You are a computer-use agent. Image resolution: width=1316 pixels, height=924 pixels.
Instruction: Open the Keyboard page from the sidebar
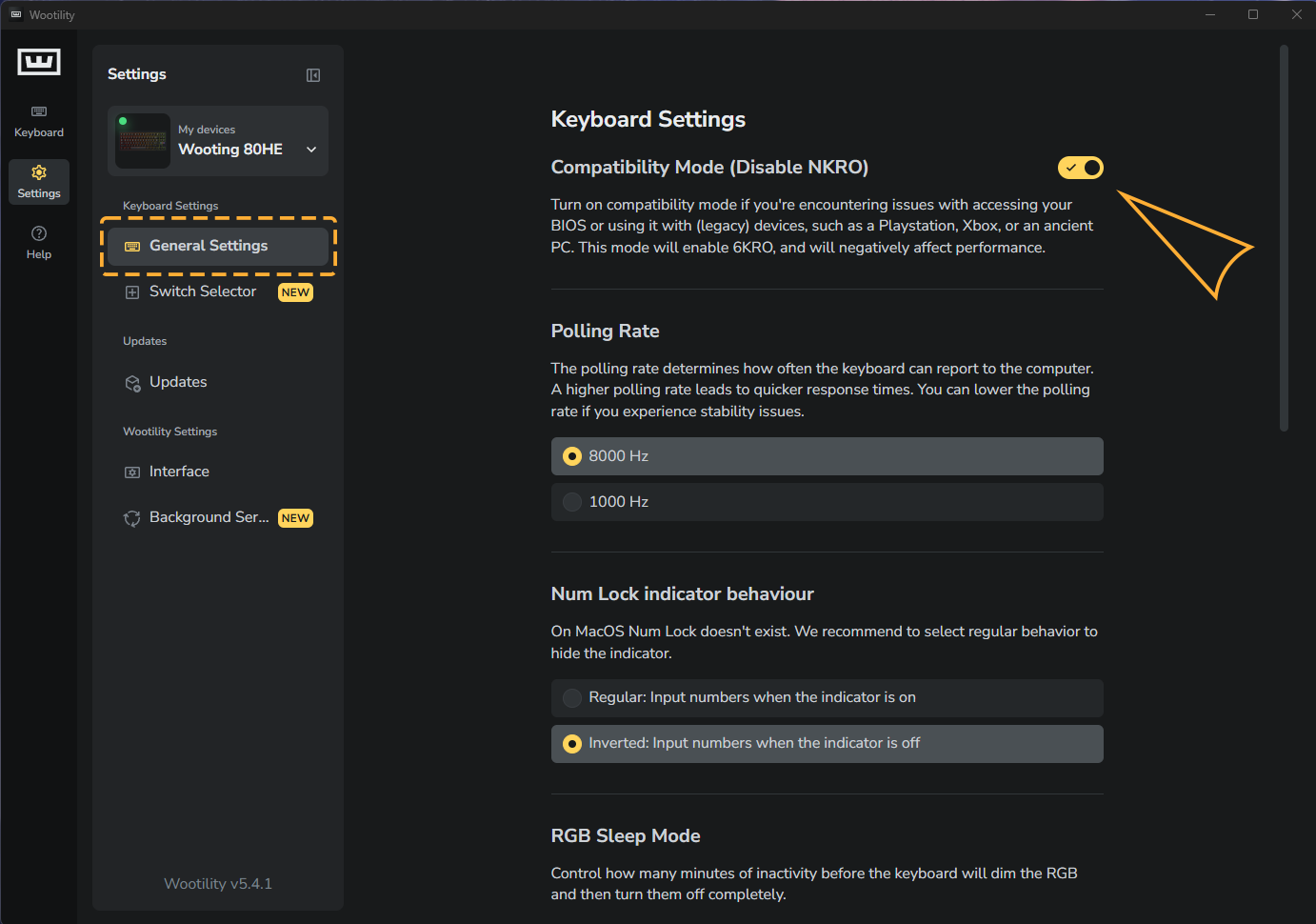coord(39,122)
